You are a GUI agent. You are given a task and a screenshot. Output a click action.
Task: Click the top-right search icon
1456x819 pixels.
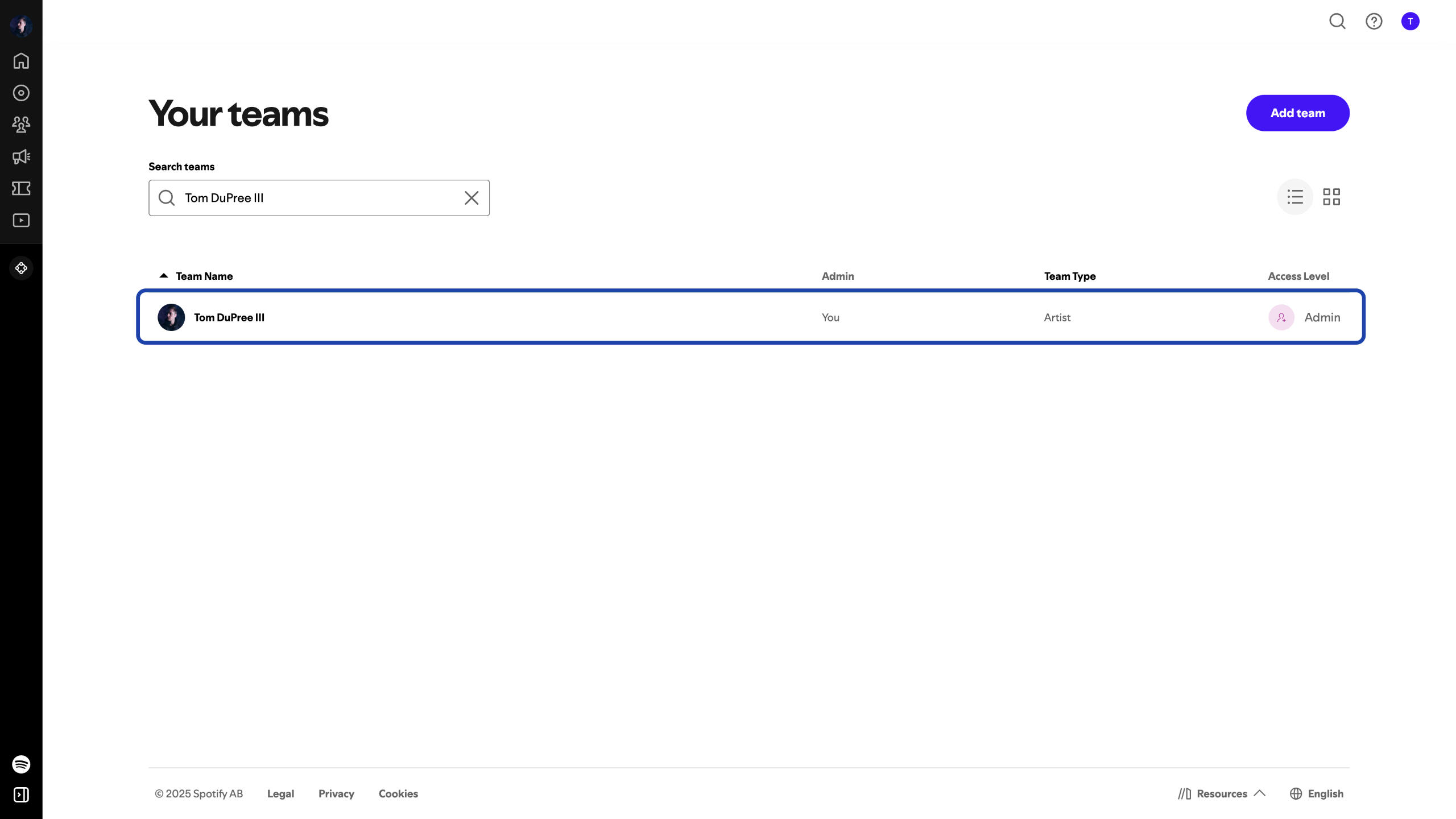(x=1337, y=22)
